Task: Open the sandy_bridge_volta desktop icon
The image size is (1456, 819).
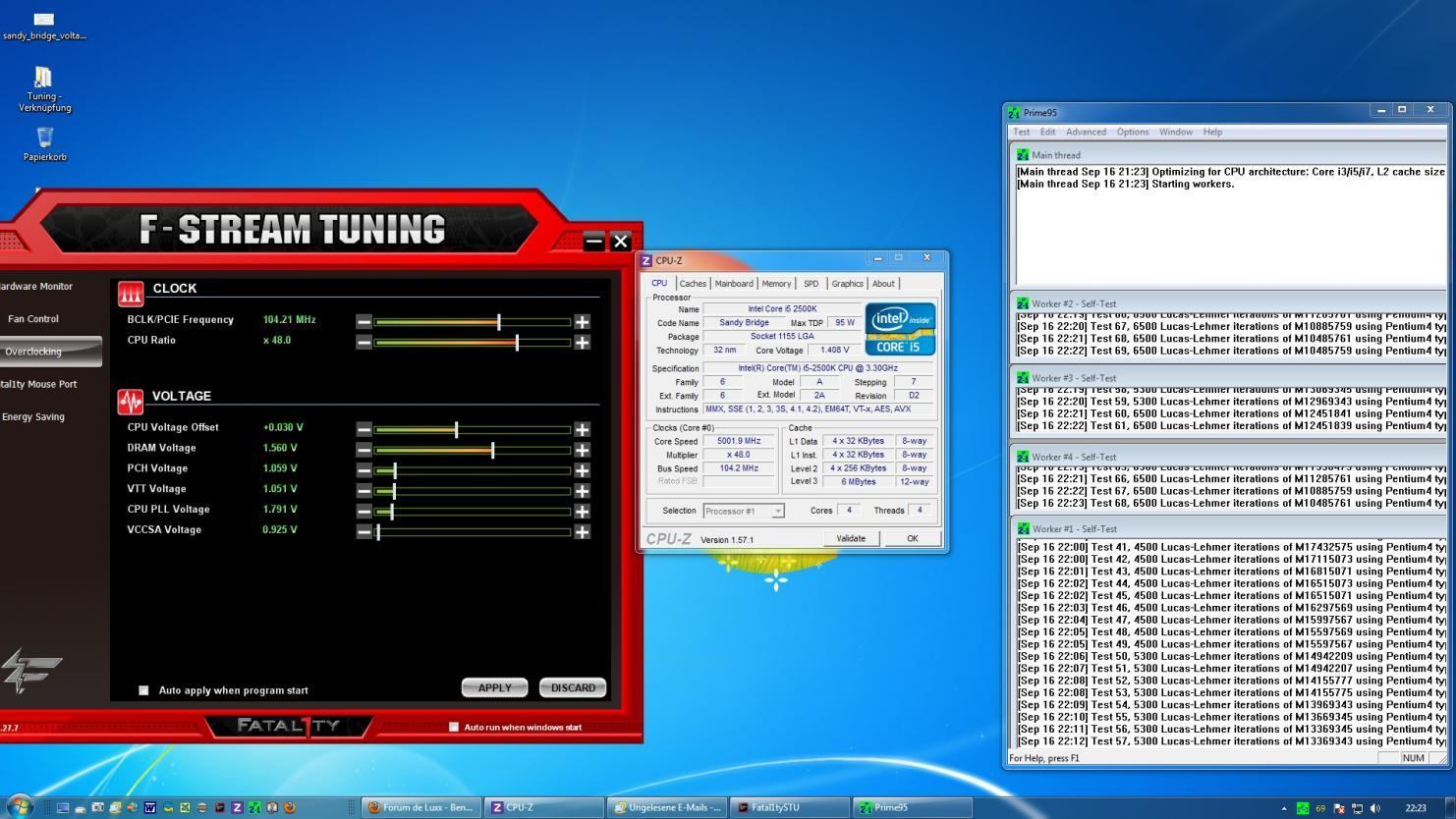Action: (x=44, y=26)
